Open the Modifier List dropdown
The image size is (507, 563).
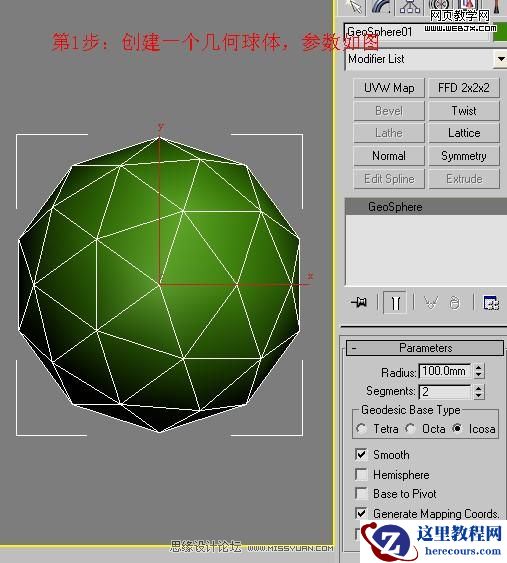tap(501, 59)
